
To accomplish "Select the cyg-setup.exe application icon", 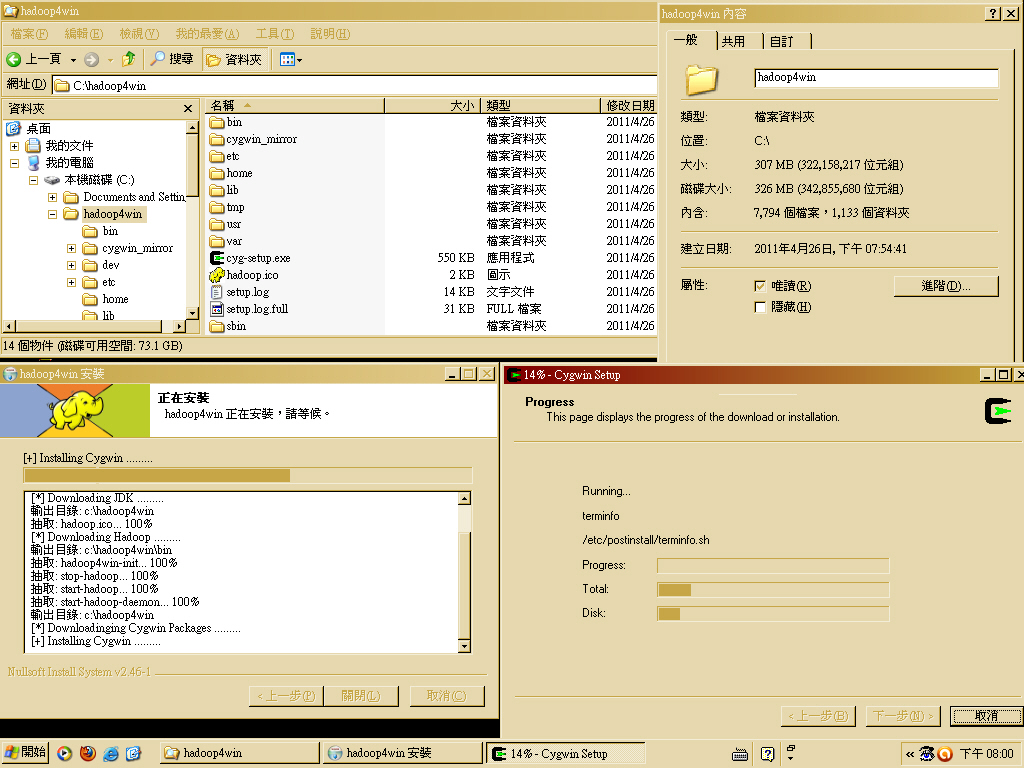I will 217,258.
